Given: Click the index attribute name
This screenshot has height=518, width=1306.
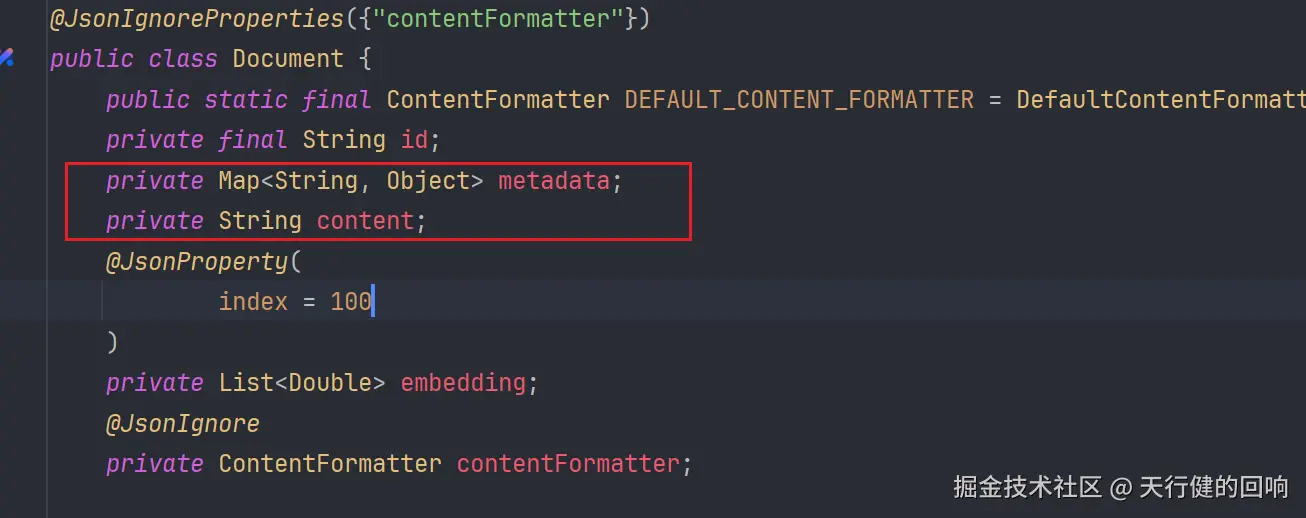Looking at the screenshot, I should 253,302.
